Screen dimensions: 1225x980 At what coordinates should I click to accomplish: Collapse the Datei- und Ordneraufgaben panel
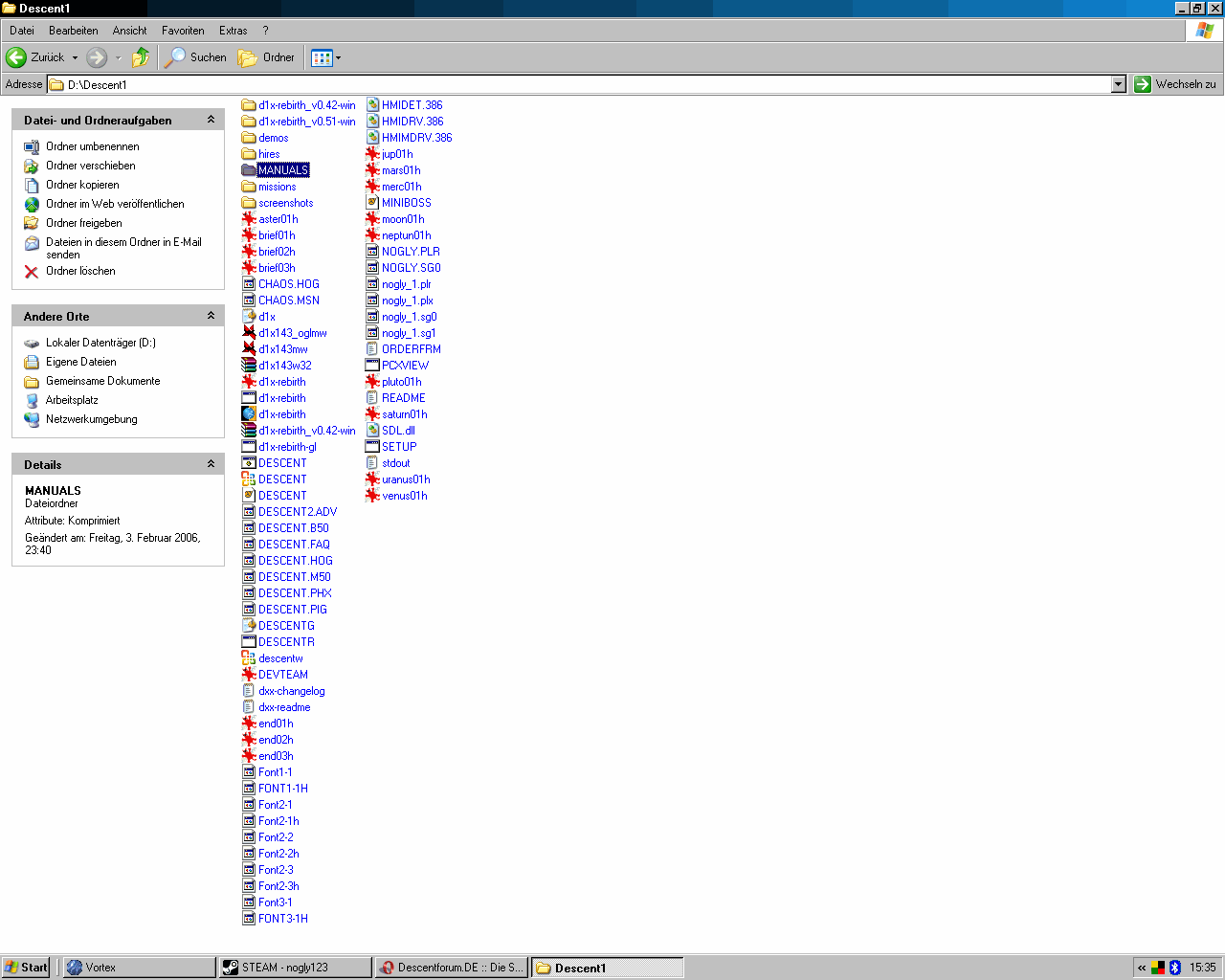pyautogui.click(x=211, y=120)
